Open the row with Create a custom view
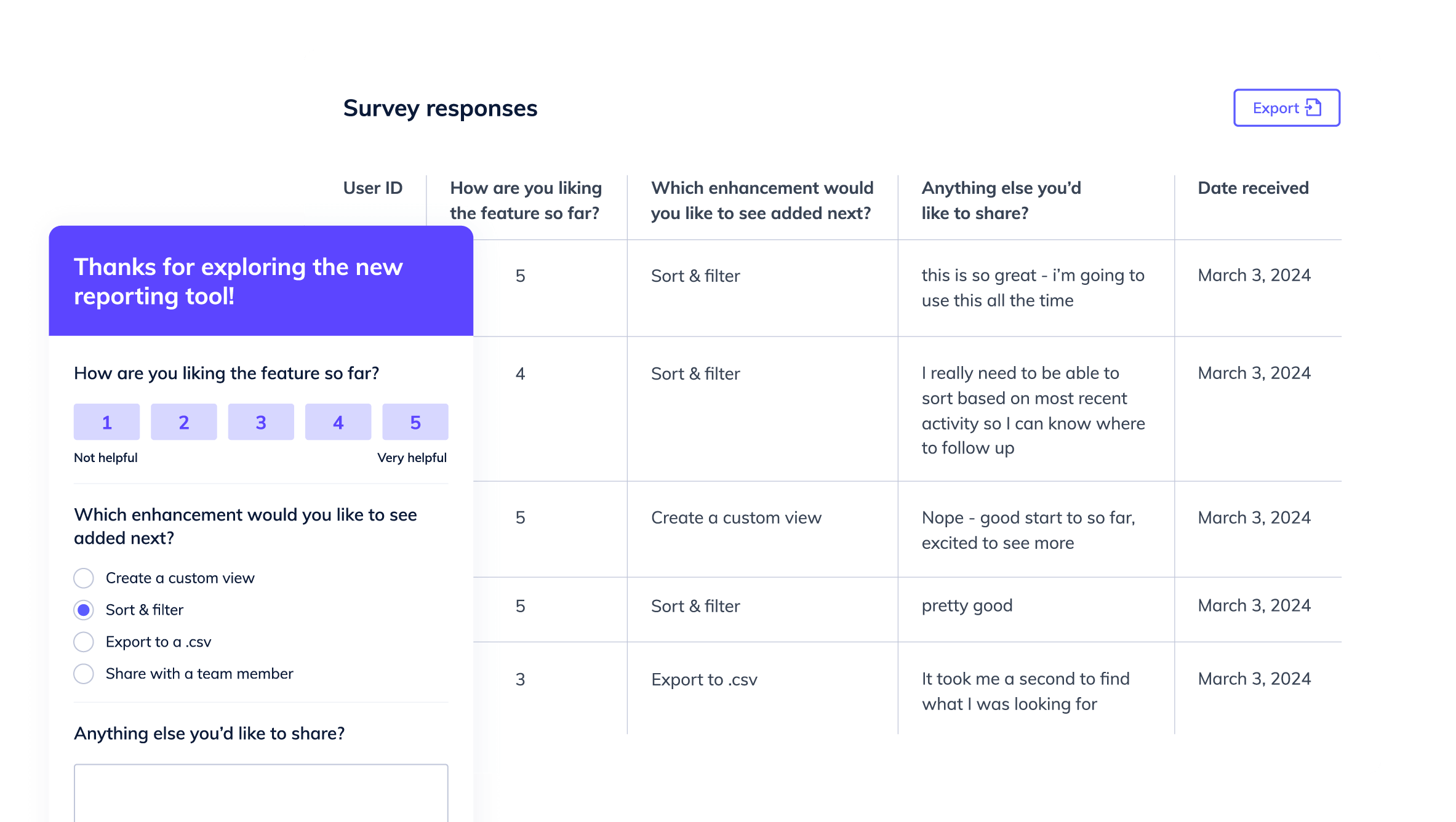Viewport: 1456px width, 822px height. click(907, 529)
